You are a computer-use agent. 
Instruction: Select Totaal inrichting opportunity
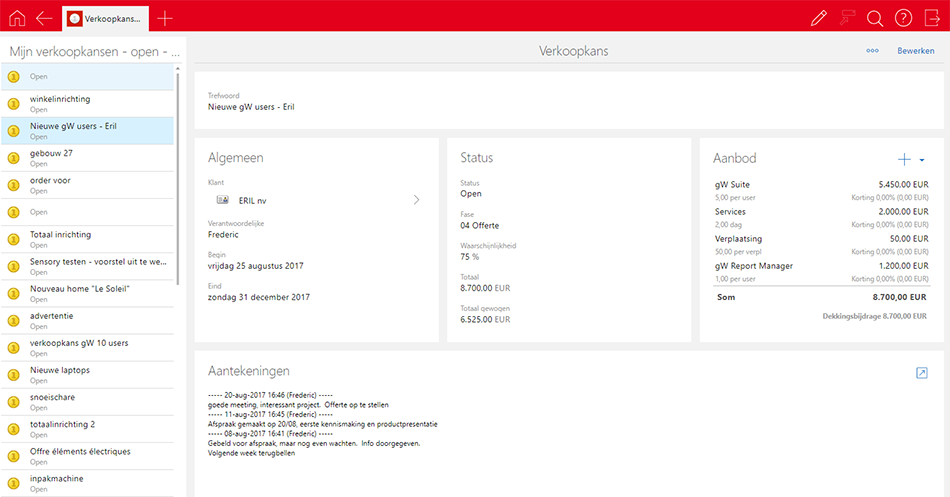[x=88, y=239]
